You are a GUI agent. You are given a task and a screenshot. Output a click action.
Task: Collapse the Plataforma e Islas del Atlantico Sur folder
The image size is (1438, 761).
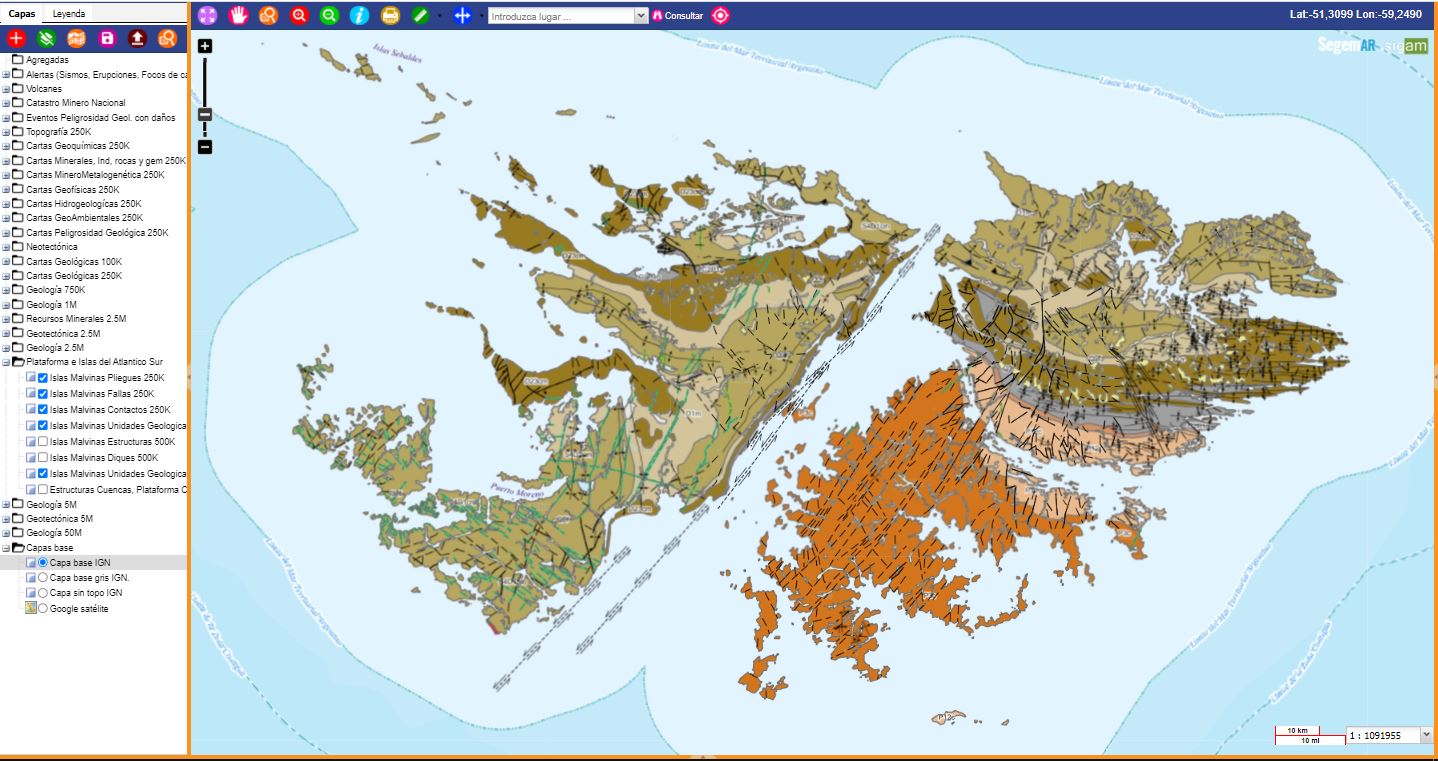click(x=7, y=361)
